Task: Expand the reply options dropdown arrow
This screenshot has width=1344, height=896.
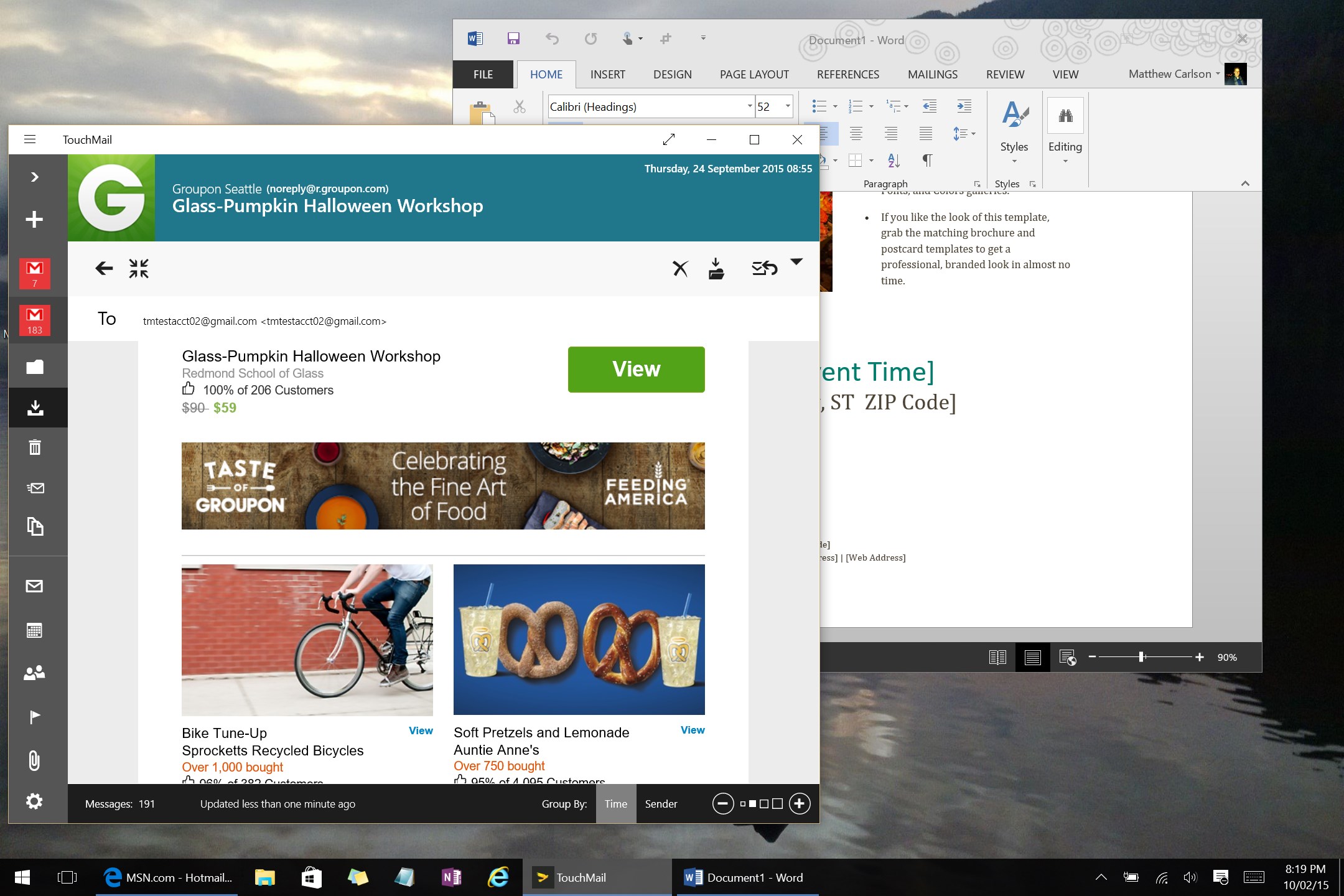Action: pyautogui.click(x=796, y=262)
